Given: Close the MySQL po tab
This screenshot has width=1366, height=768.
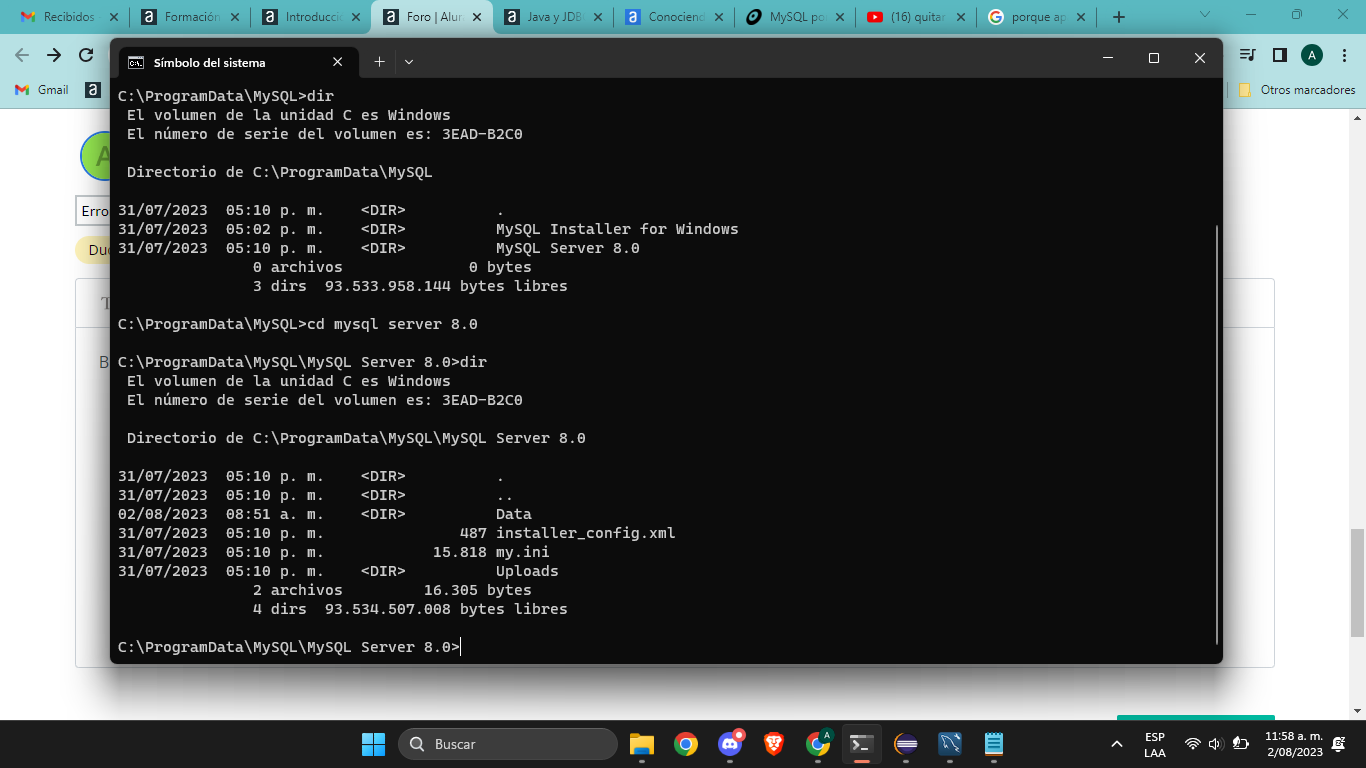Looking at the screenshot, I should 839,17.
